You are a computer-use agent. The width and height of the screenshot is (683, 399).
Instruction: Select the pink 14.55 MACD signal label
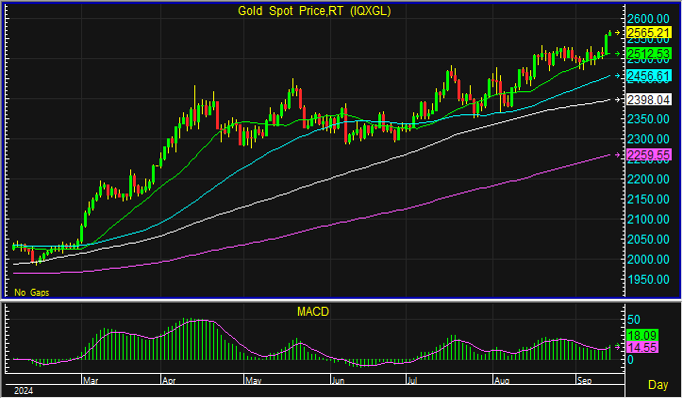click(x=642, y=348)
